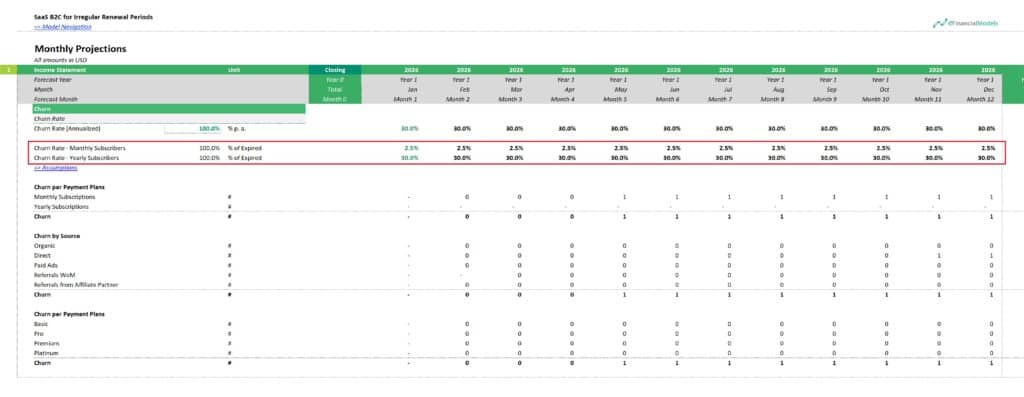Select the Apr month header
Viewport: 1024px width, 397px height.
[x=569, y=89]
